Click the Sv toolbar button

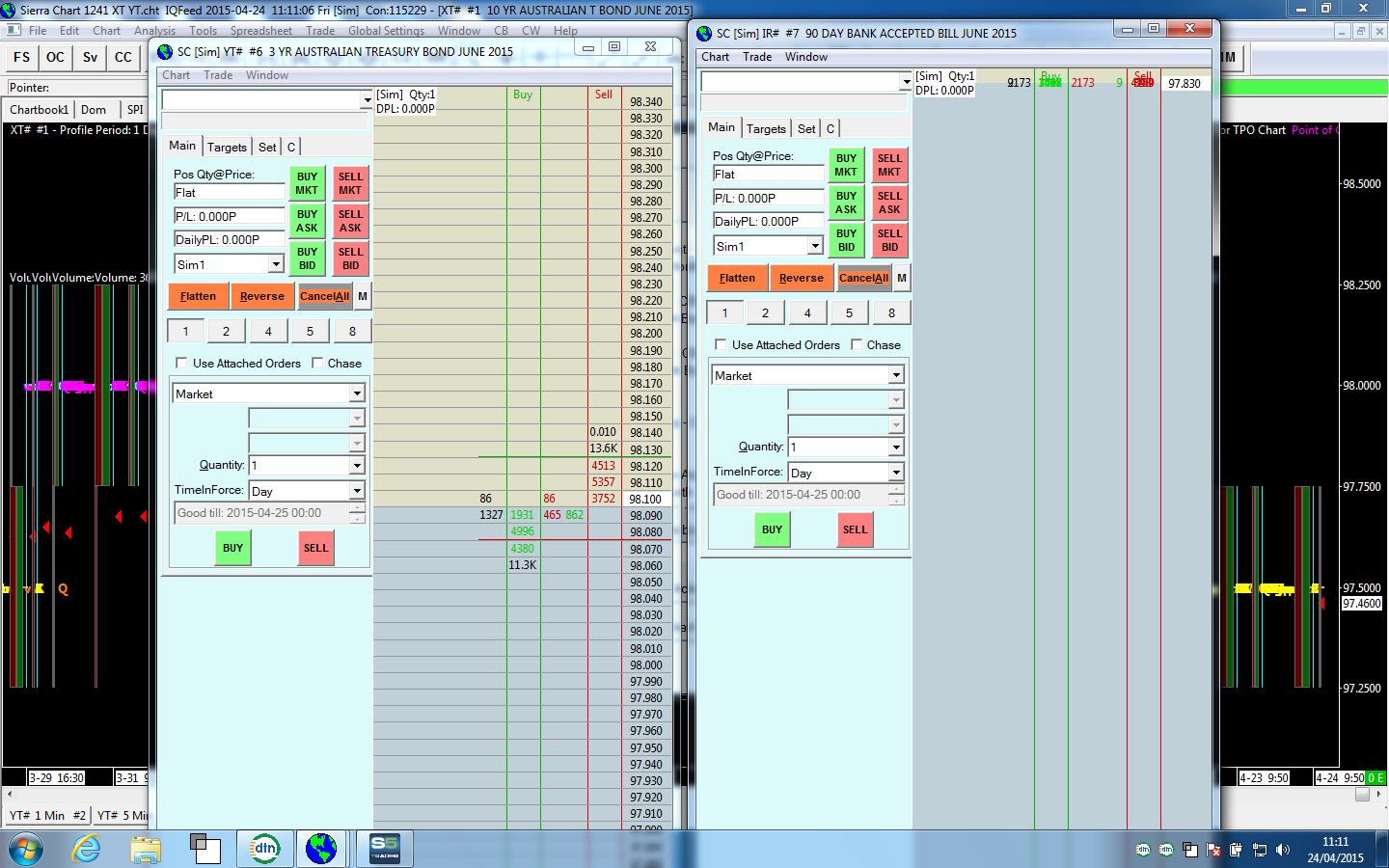tap(90, 57)
